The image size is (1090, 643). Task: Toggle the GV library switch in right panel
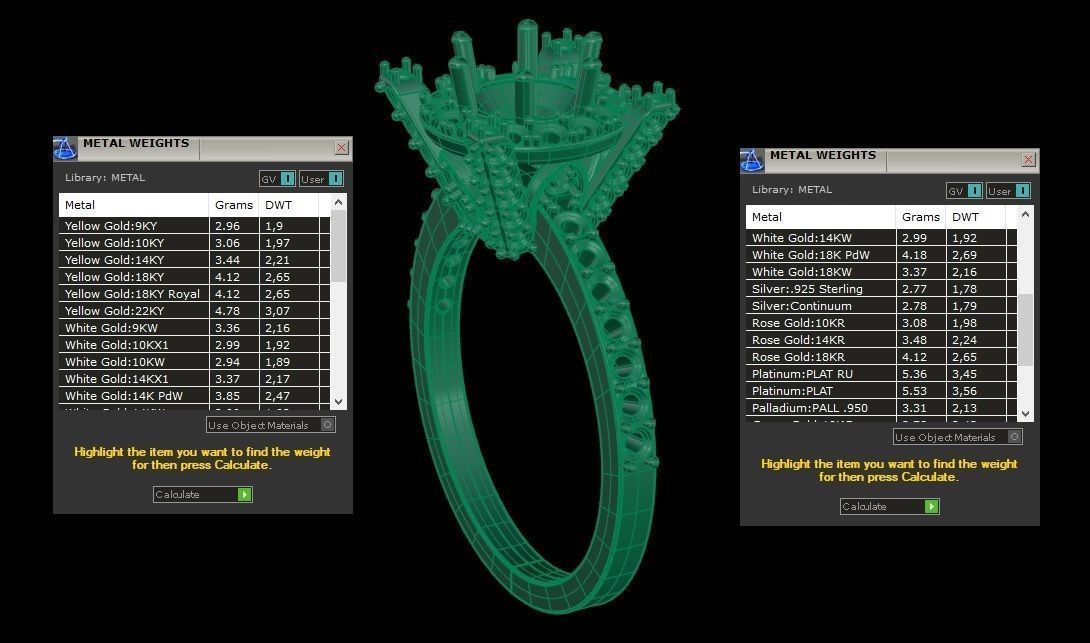(964, 190)
